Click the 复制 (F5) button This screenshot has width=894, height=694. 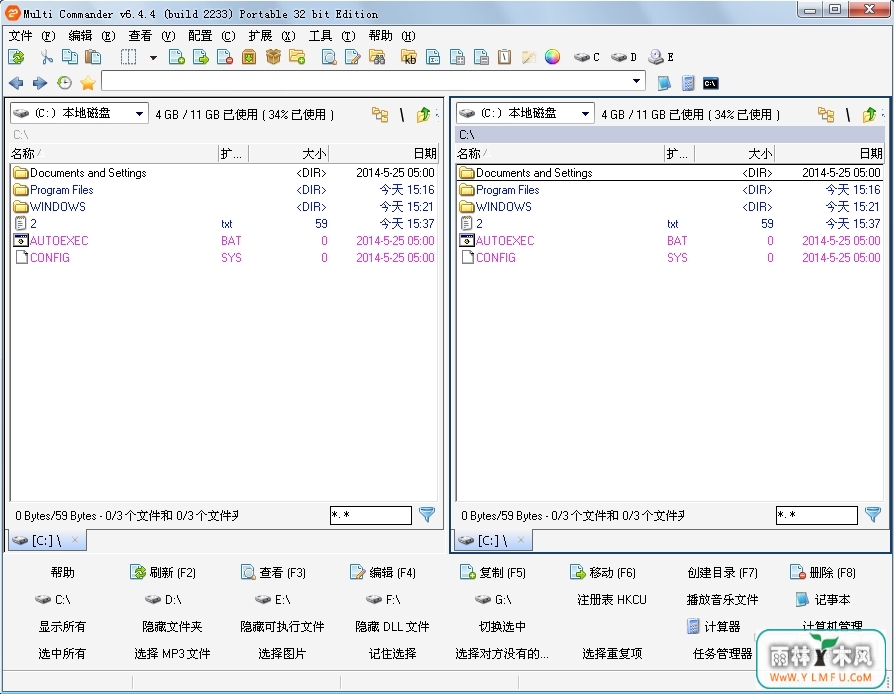pos(493,573)
